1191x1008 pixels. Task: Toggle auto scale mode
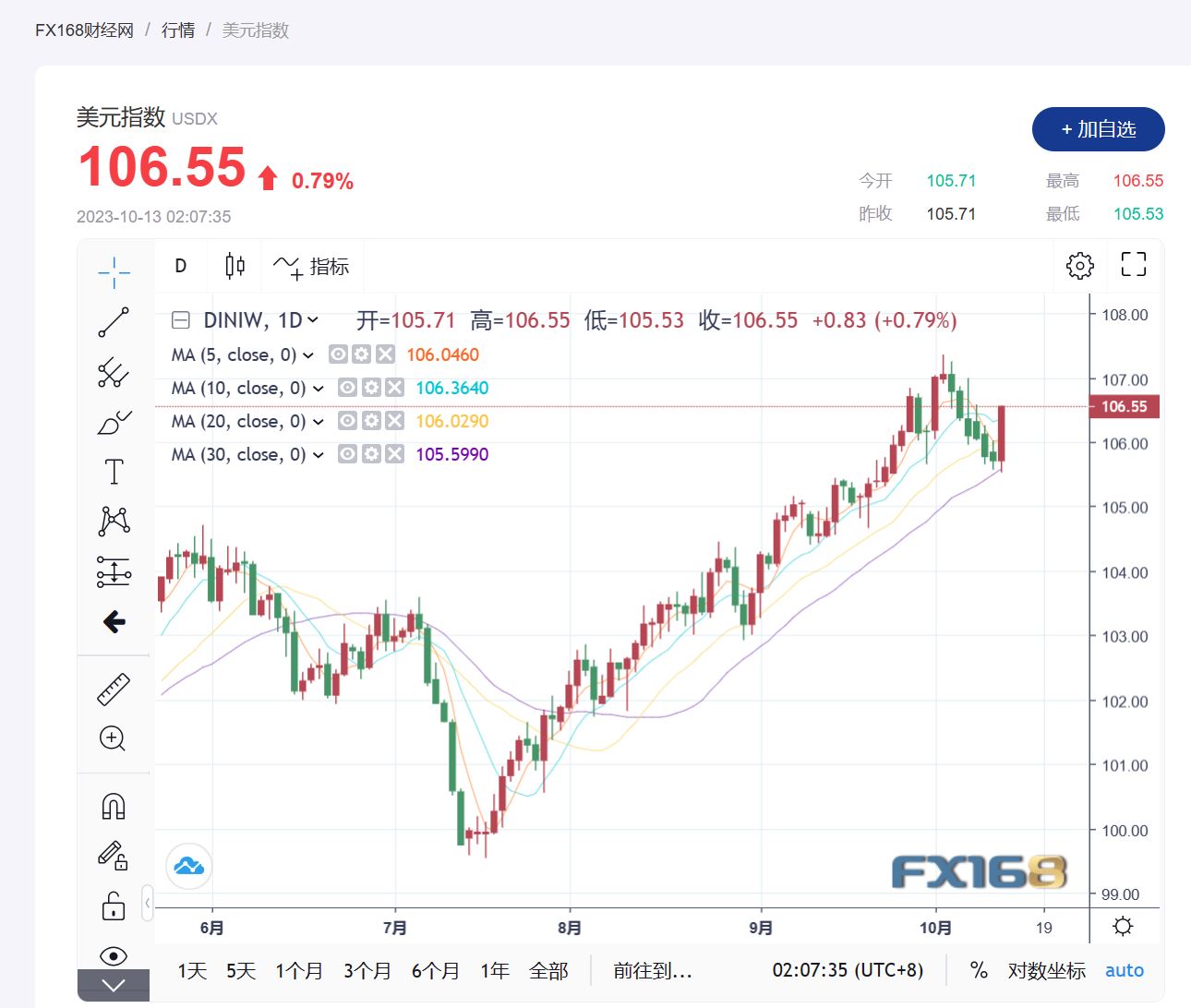[x=1124, y=970]
